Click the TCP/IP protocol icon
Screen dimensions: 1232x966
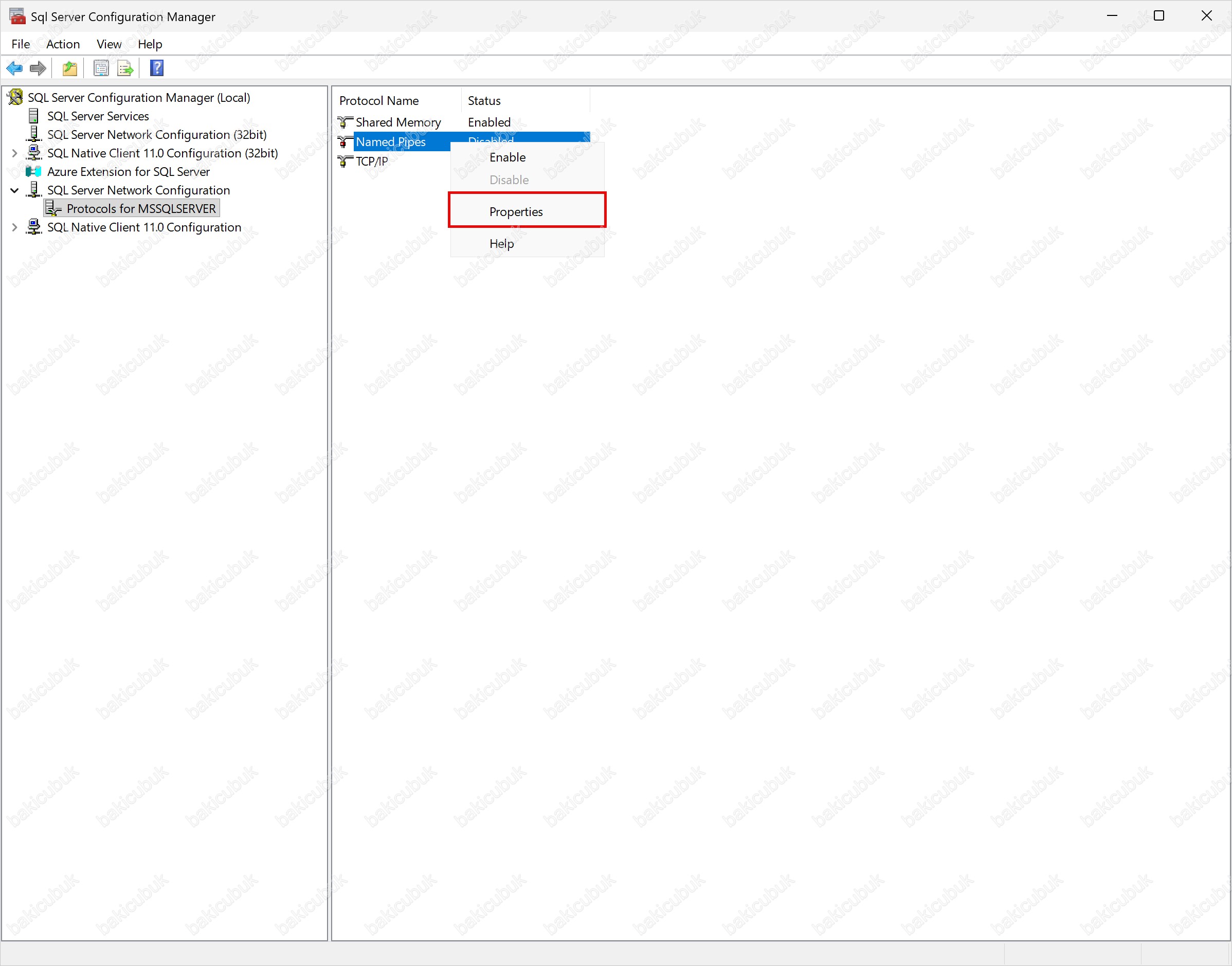pyautogui.click(x=345, y=161)
